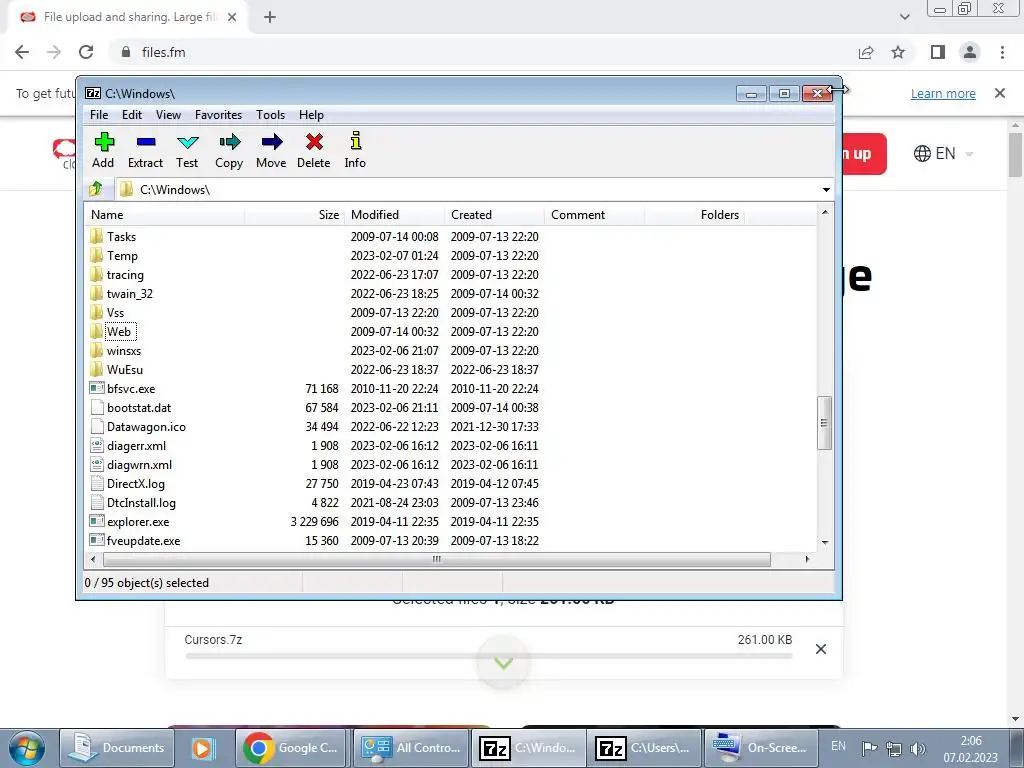
Task: Click the Learn more link
Action: click(943, 93)
